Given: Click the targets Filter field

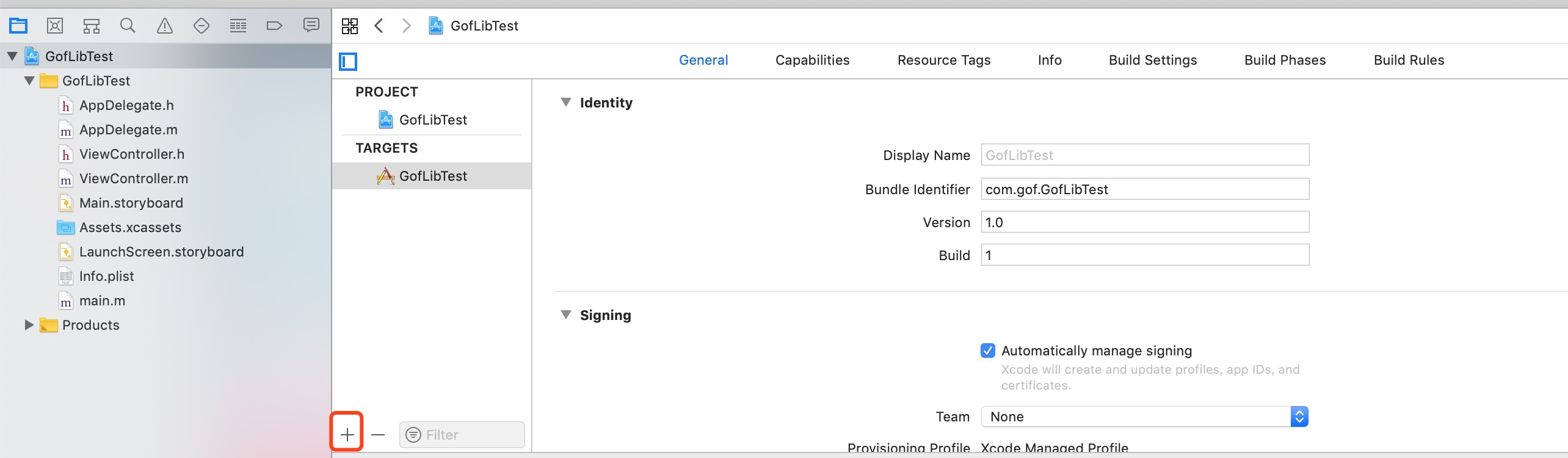Looking at the screenshot, I should [462, 435].
